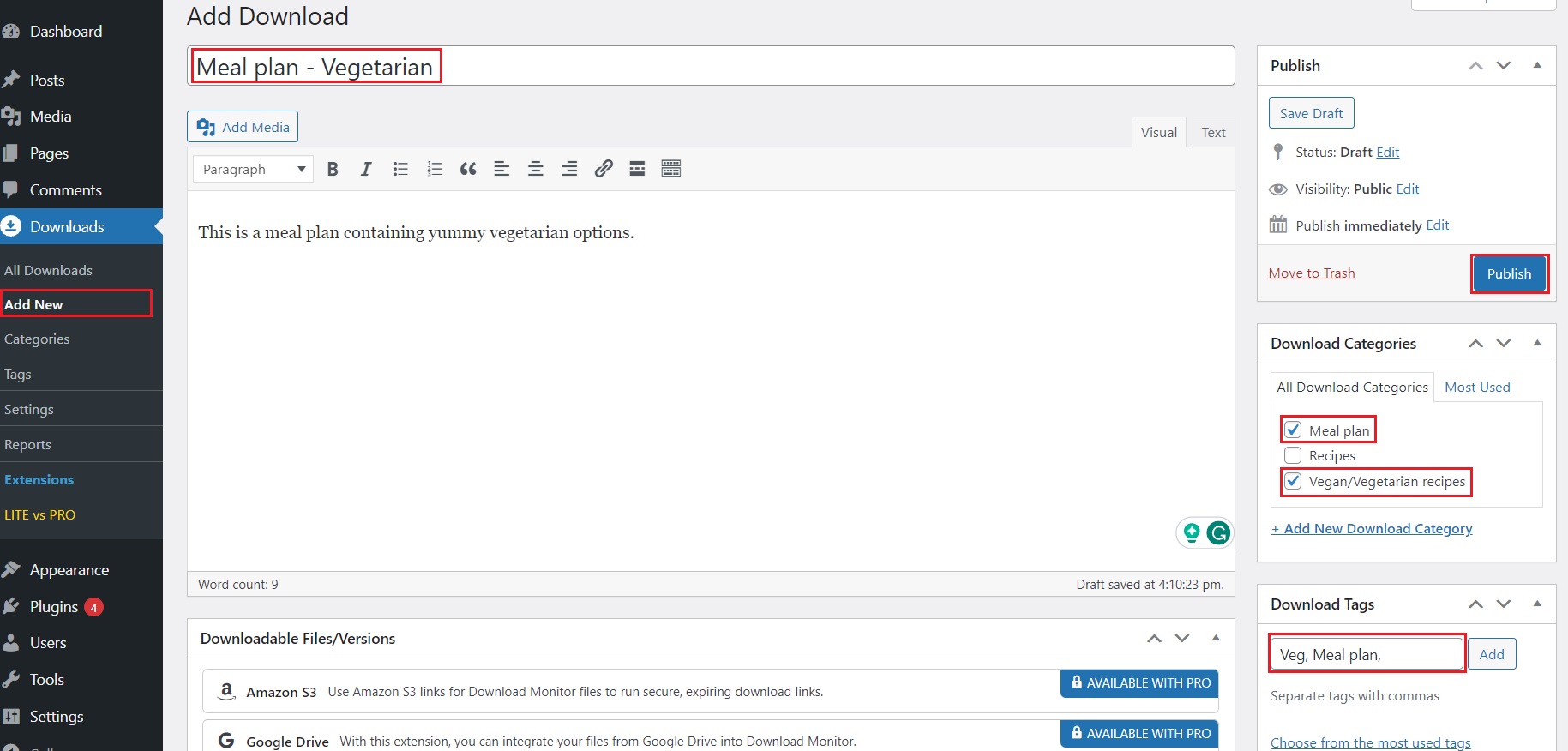Open the Most Used categories tab
Image resolution: width=1568 pixels, height=751 pixels.
point(1477,388)
